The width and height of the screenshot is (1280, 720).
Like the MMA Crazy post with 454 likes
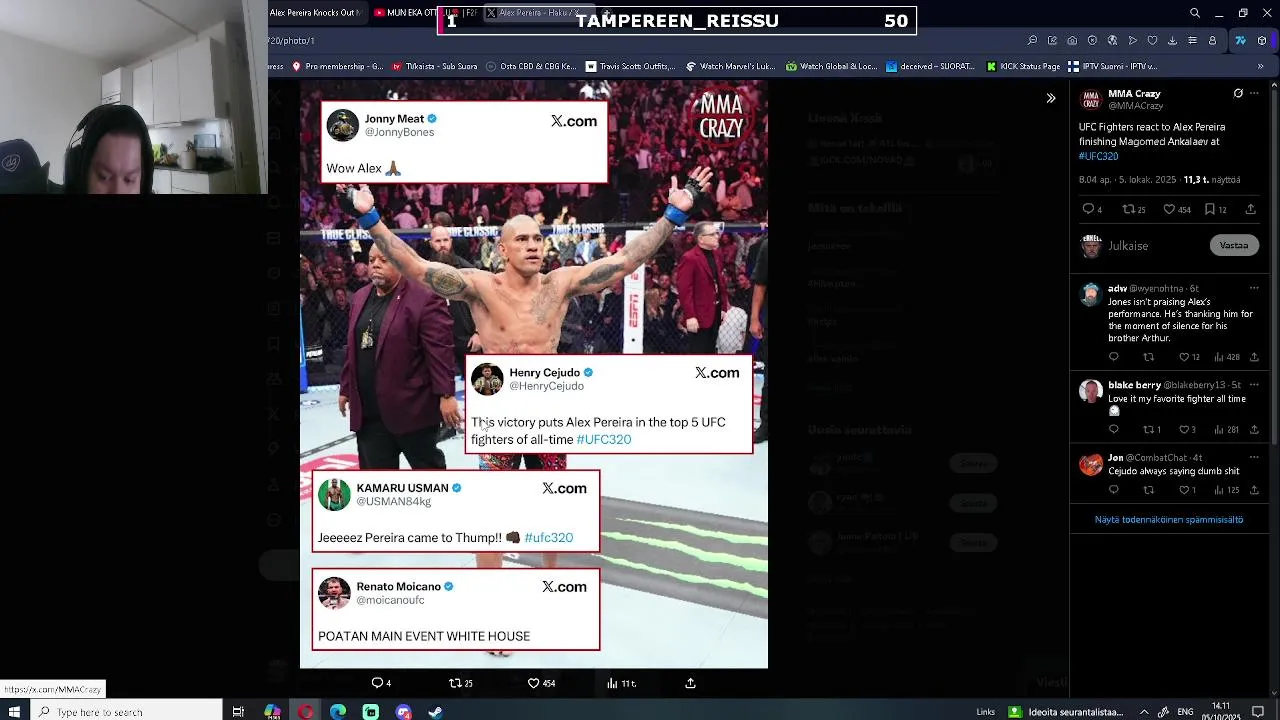[1176, 209]
